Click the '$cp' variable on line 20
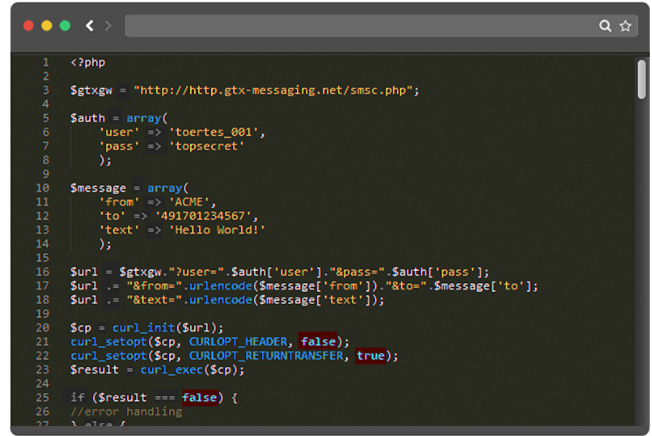 click(81, 328)
